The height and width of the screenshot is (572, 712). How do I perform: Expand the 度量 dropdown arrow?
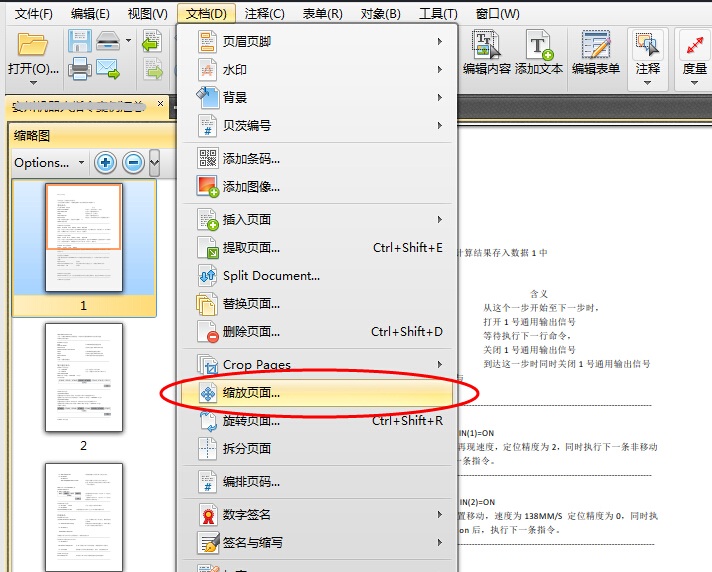click(x=694, y=83)
